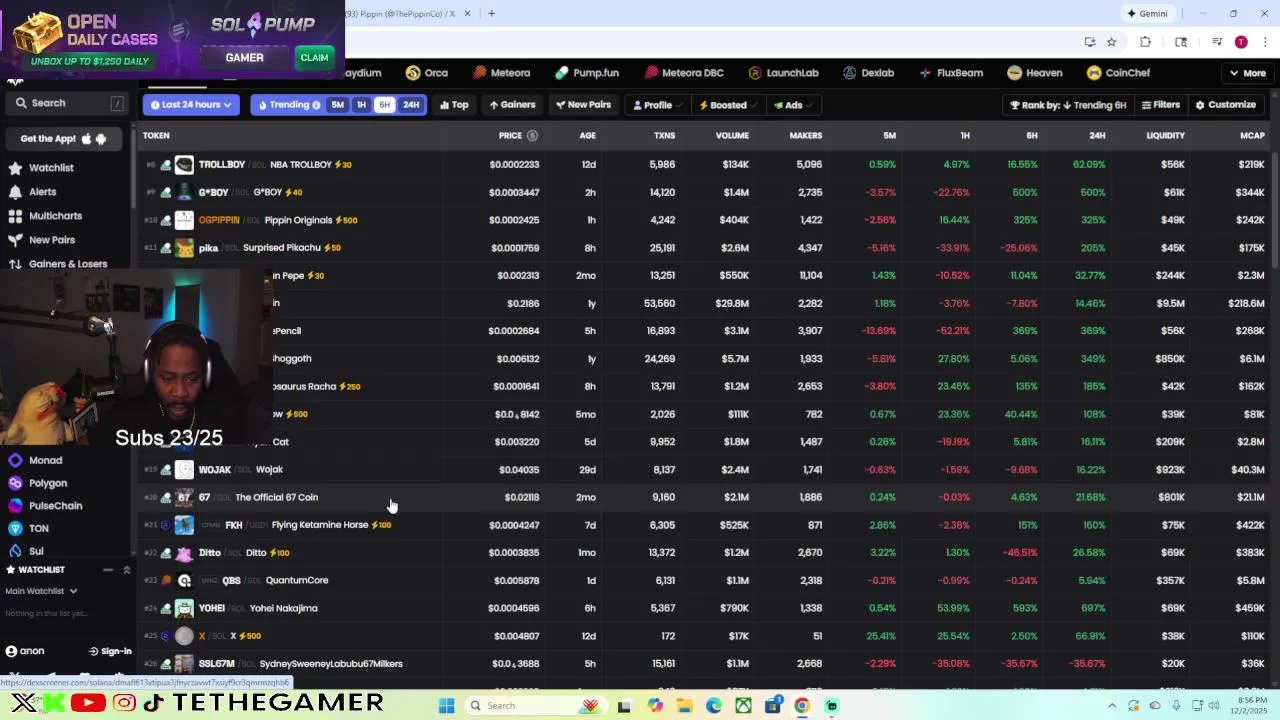Viewport: 1280px width, 720px height.
Task: Open the new browser tab plus button
Action: 491,14
